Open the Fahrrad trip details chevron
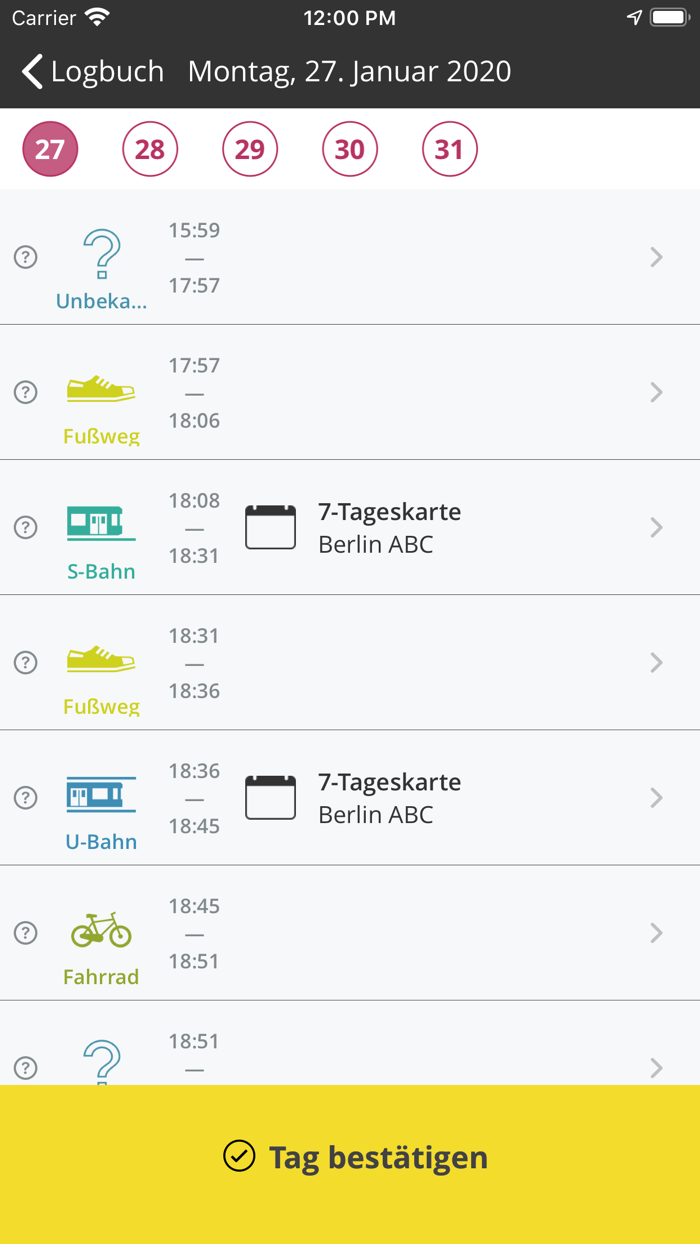Image resolution: width=700 pixels, height=1244 pixels. [x=657, y=932]
